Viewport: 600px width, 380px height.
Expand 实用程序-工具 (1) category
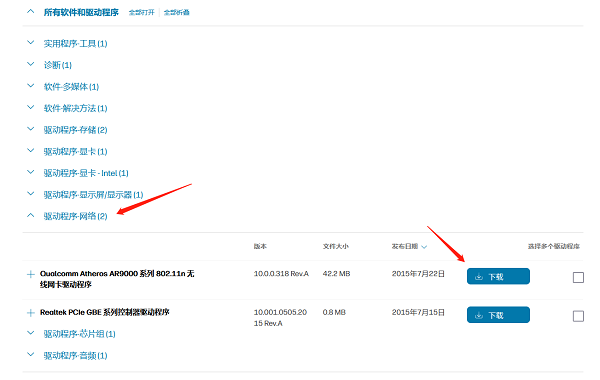click(x=75, y=44)
